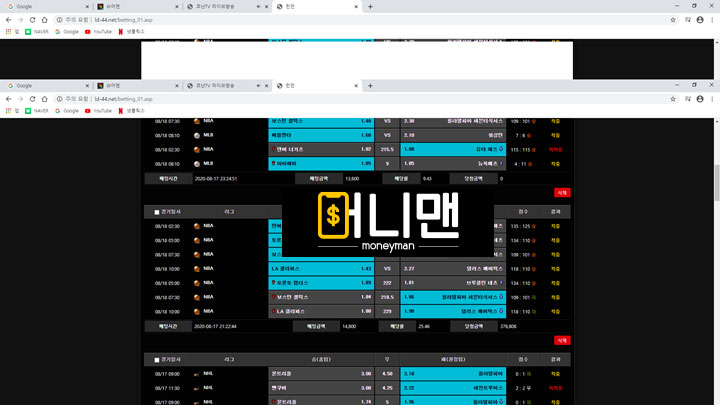
Task: Click the red 삭제 button above the NHL table
Action: [562, 340]
